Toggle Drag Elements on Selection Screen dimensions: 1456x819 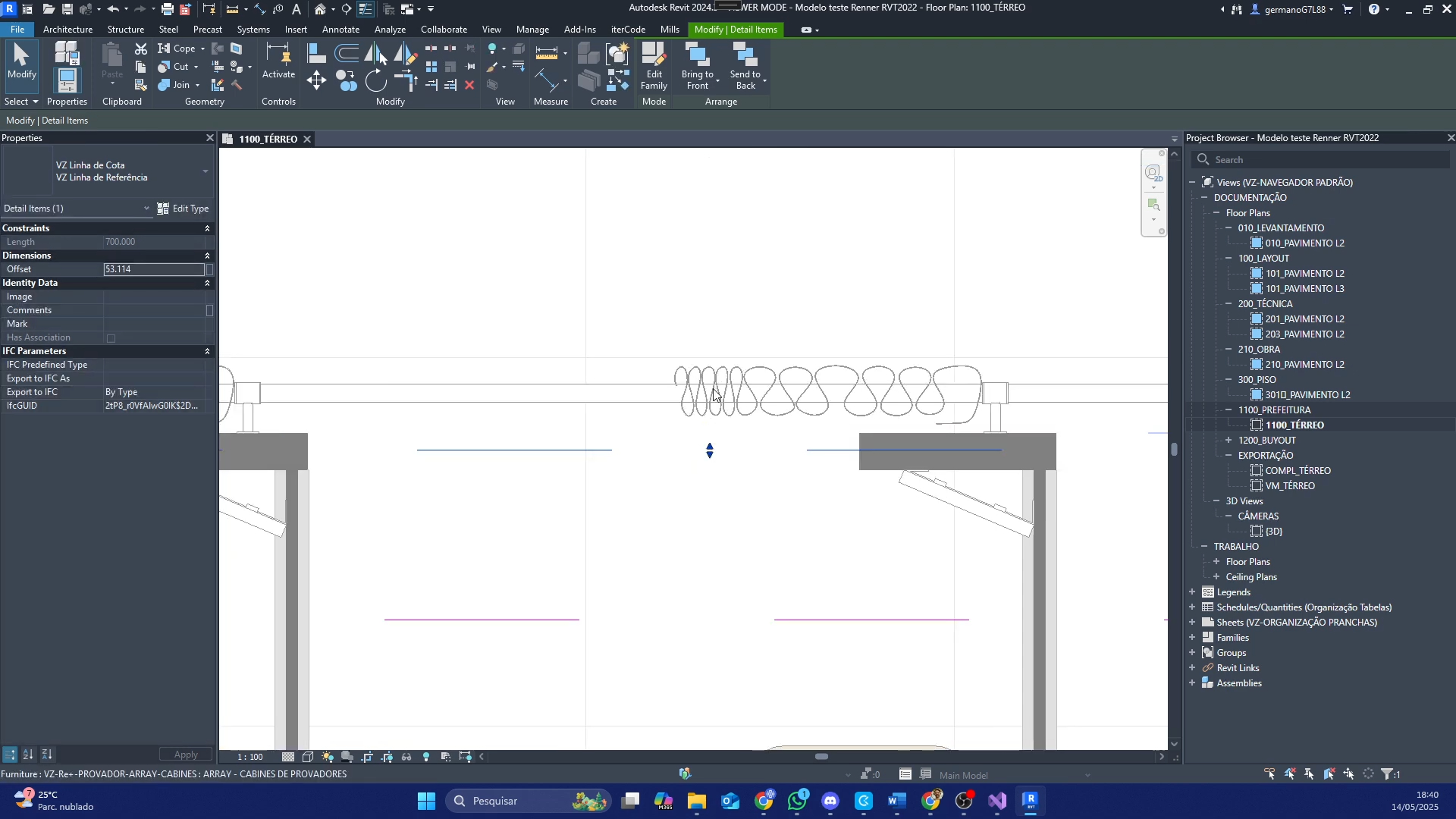click(1349, 774)
